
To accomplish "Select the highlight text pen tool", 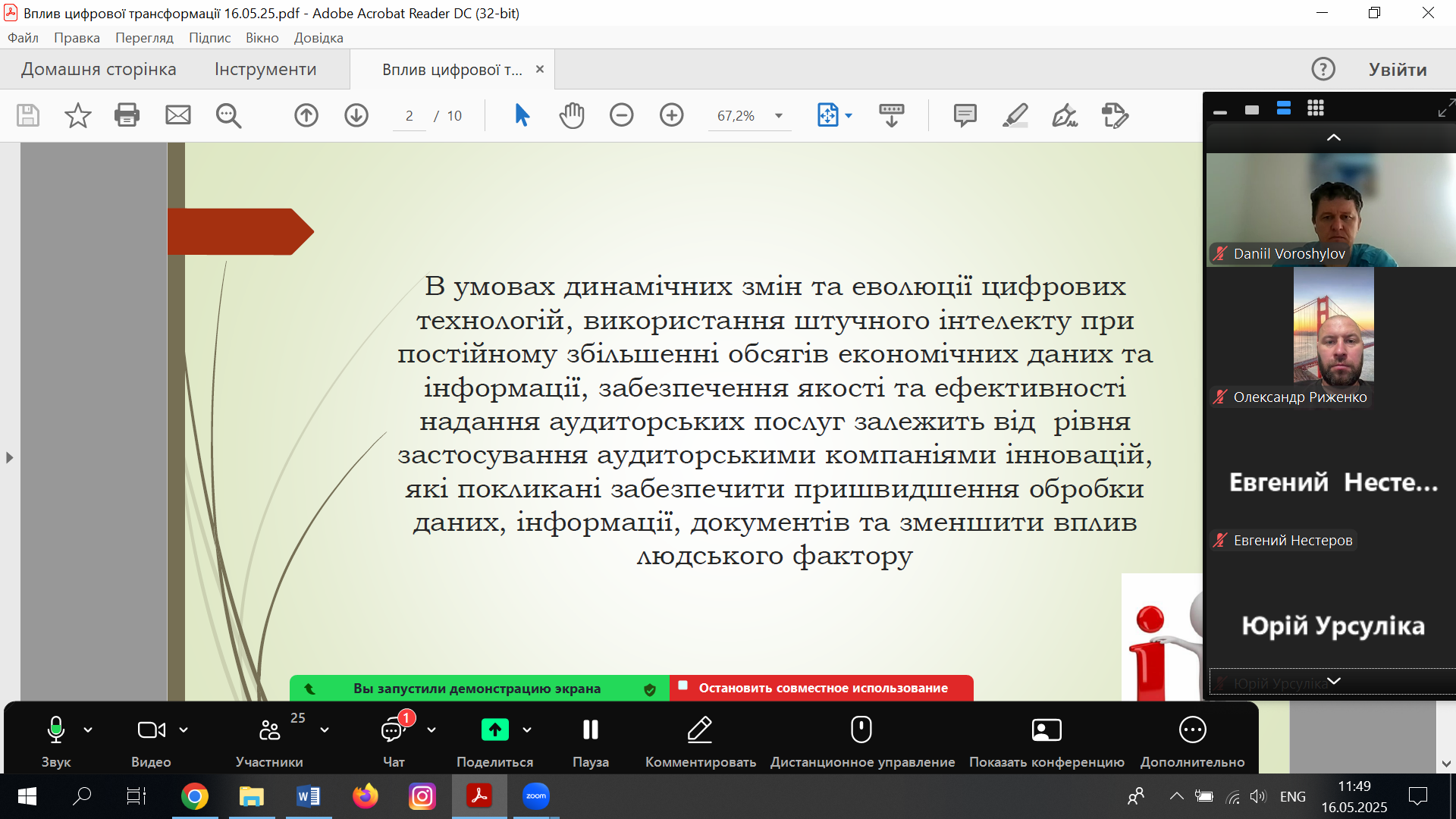I will click(1015, 115).
